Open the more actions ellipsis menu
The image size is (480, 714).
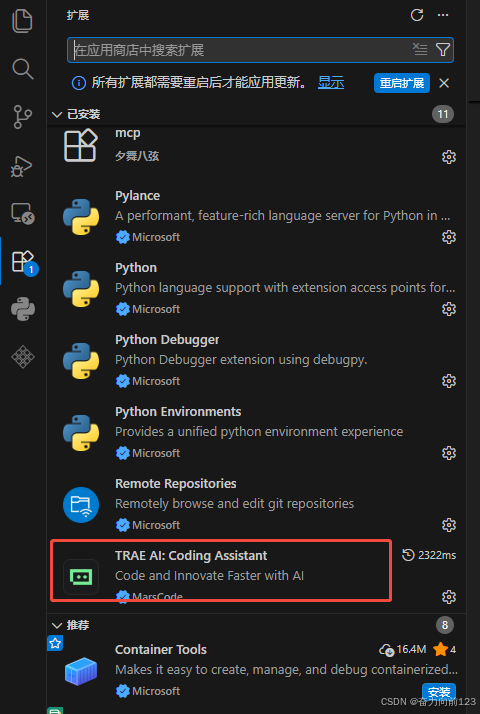point(443,15)
